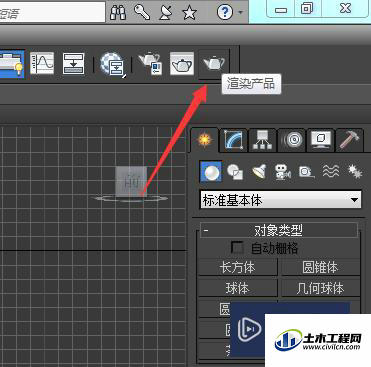
Task: Switch to the Create panel tab
Action: [x=205, y=140]
